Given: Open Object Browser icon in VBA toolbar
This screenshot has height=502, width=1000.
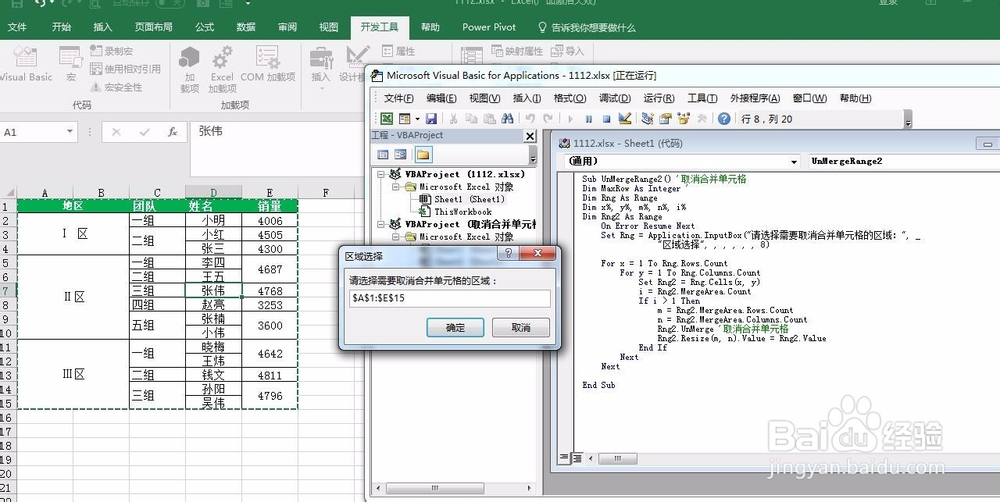Looking at the screenshot, I should (x=684, y=119).
